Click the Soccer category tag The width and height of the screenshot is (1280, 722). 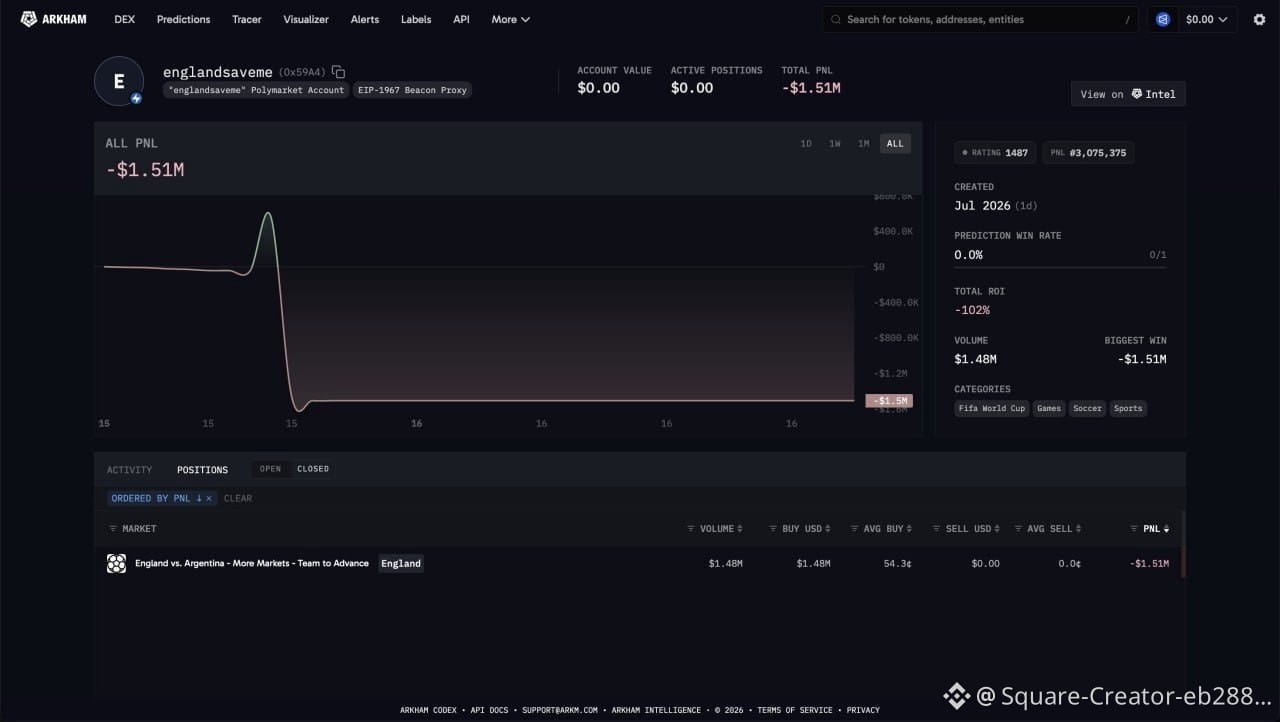[1087, 408]
